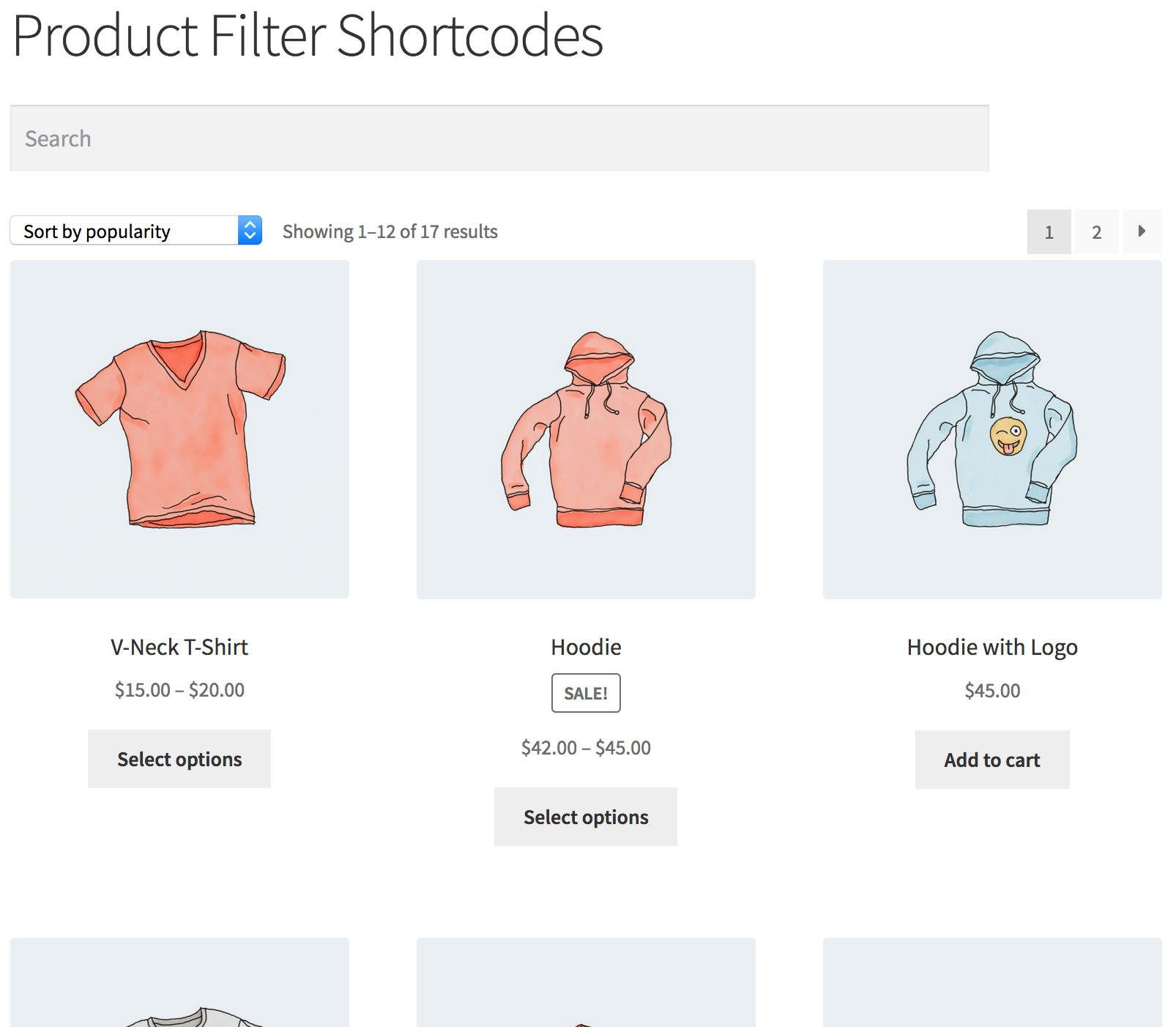Go to results page 2
This screenshot has width=1176, height=1027.
[1096, 231]
